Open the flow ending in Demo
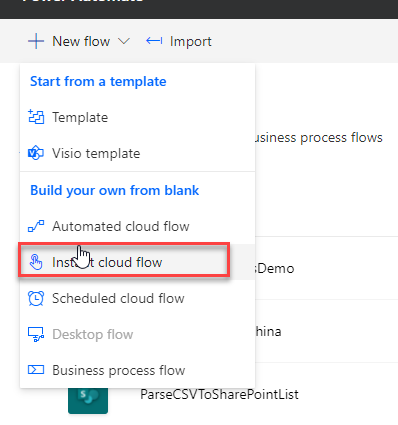The image size is (398, 425). 275,268
